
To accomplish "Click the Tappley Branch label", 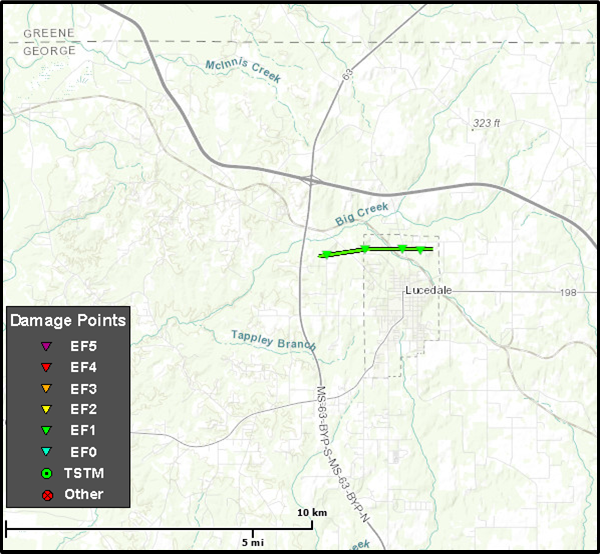I will point(273,340).
